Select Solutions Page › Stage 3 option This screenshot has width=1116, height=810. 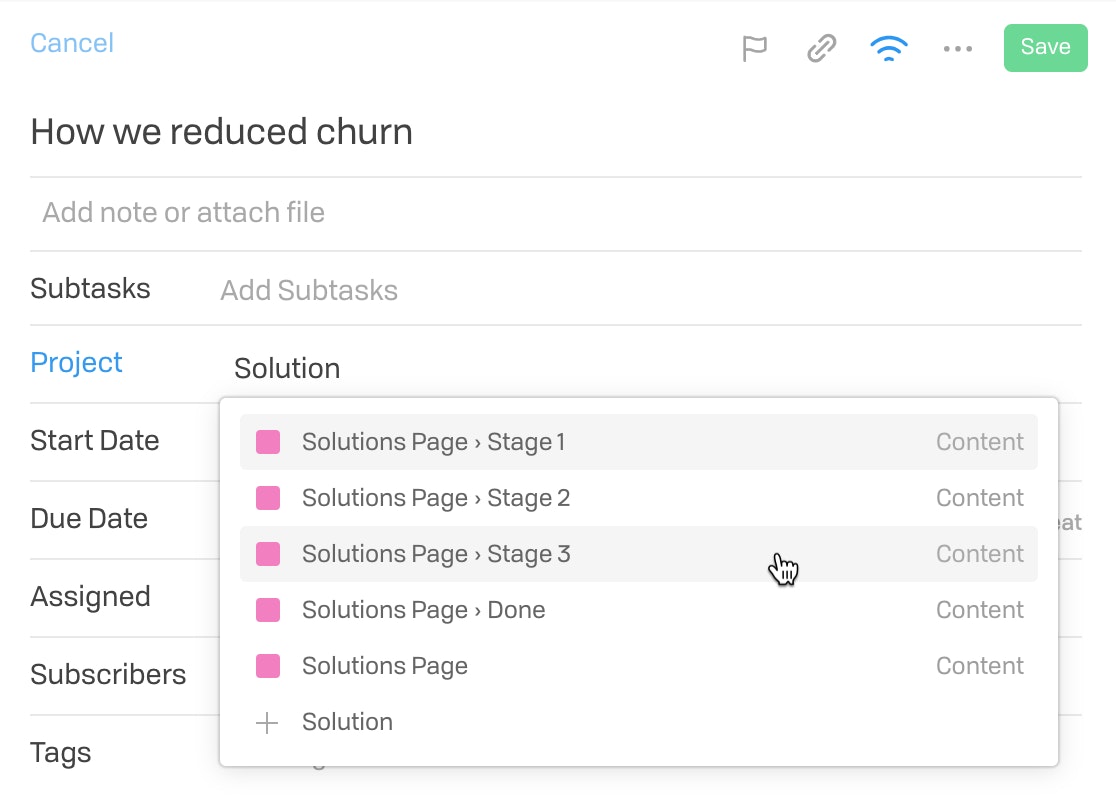(x=638, y=554)
